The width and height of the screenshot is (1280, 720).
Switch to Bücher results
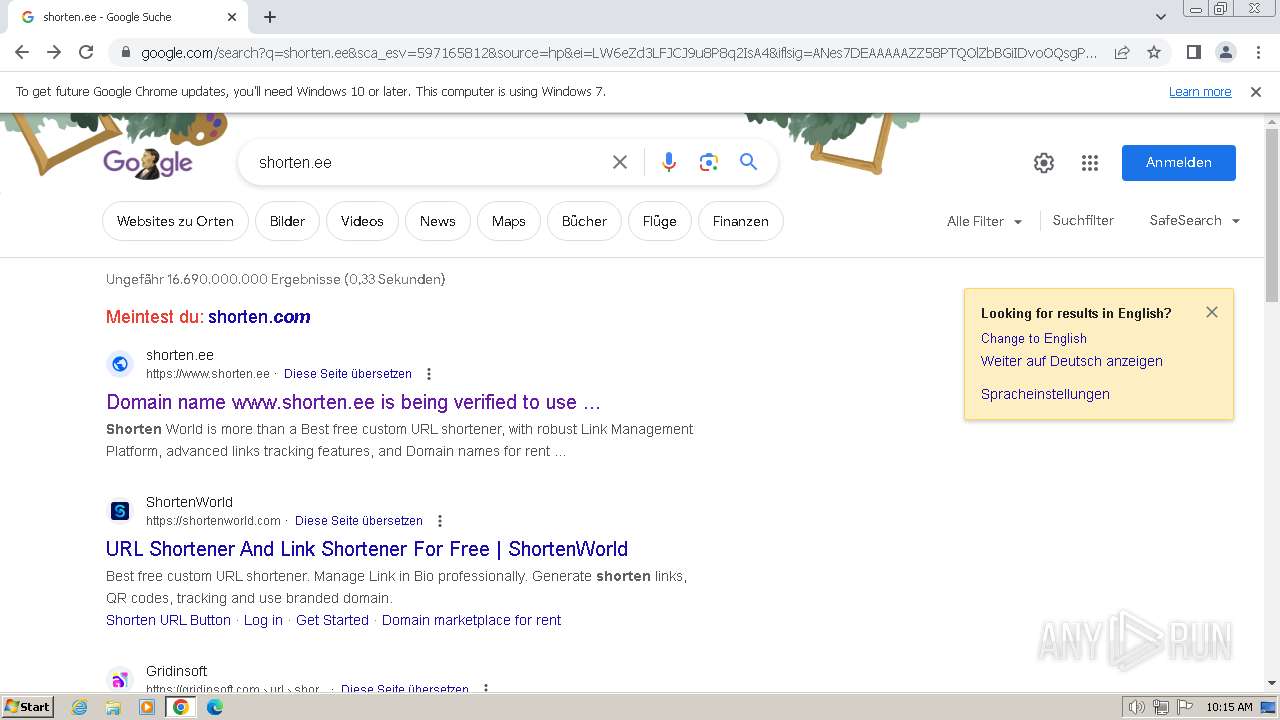point(584,221)
